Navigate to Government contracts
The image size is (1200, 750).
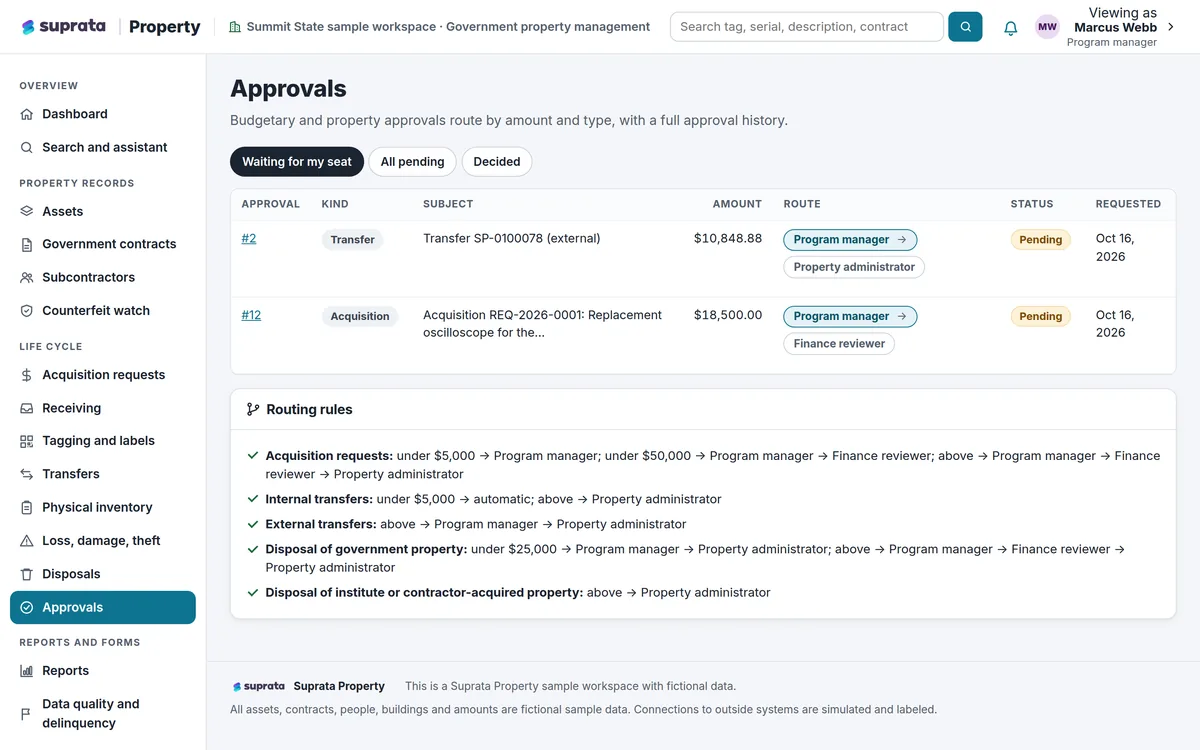[x=103, y=244]
